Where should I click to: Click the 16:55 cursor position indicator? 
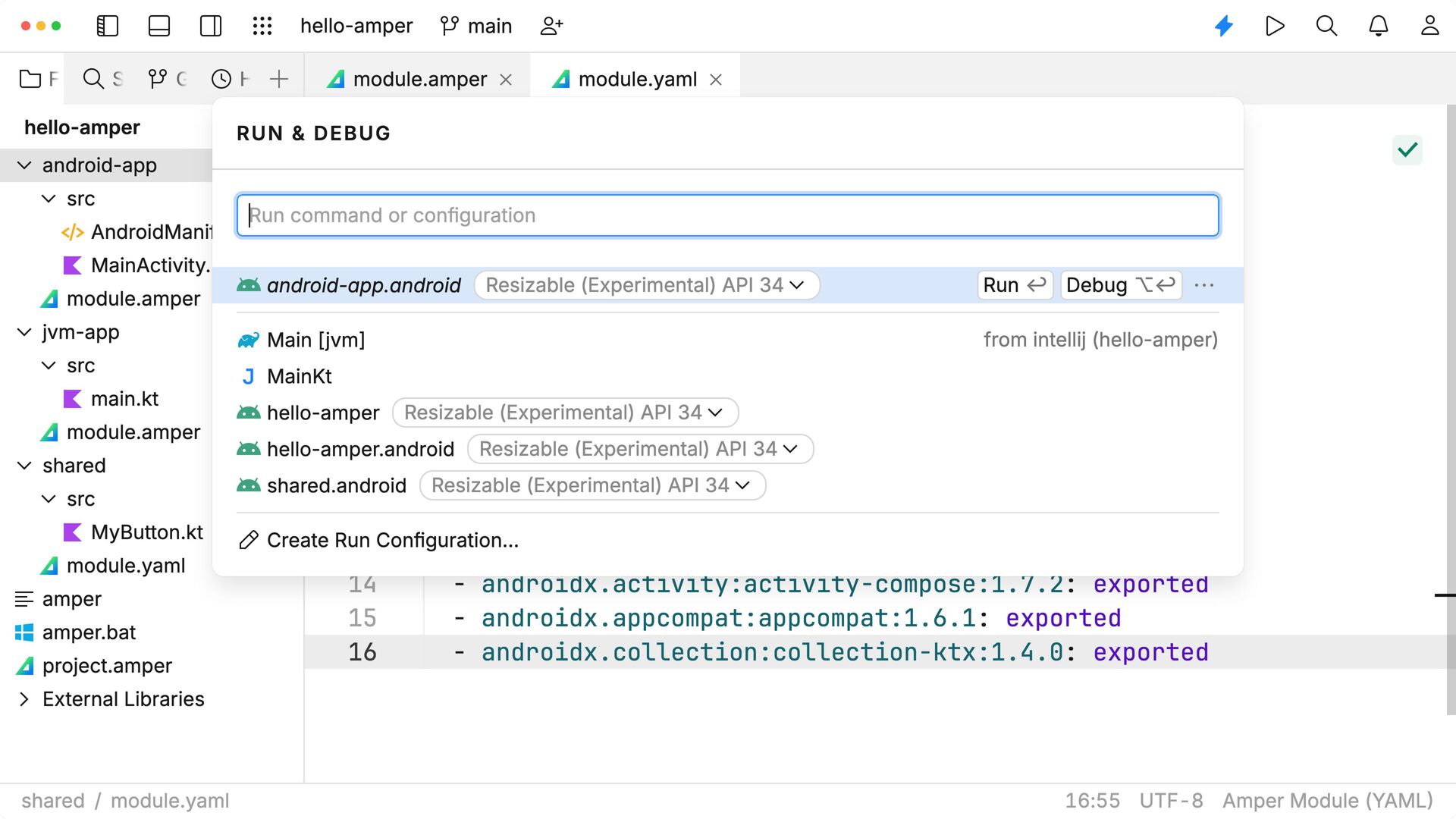[1092, 801]
